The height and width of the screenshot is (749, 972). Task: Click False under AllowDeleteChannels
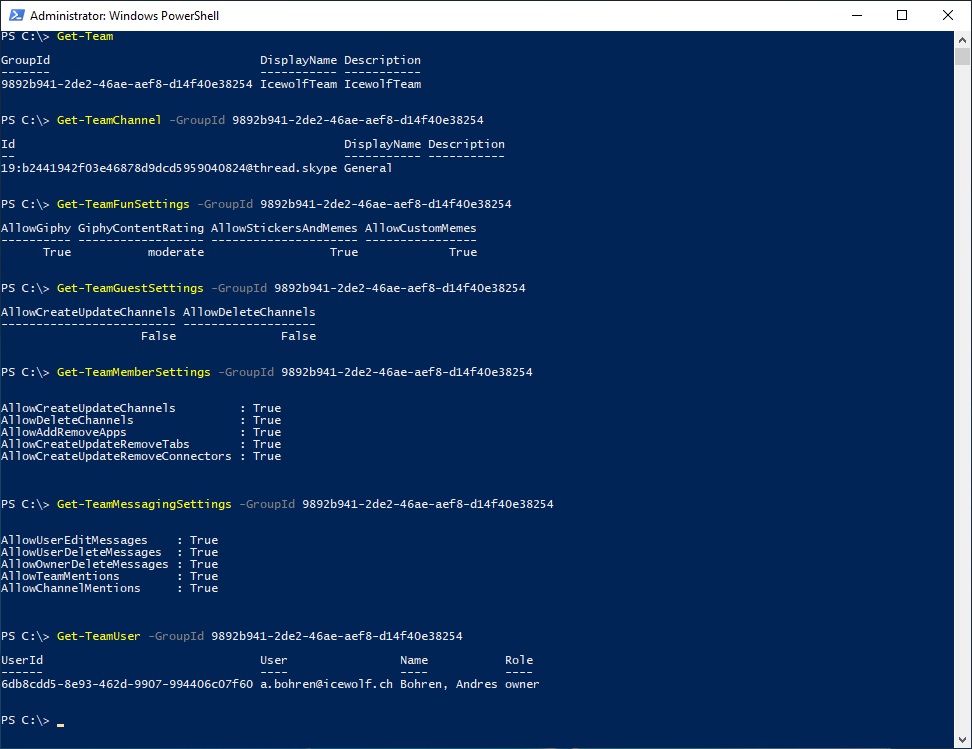point(299,336)
